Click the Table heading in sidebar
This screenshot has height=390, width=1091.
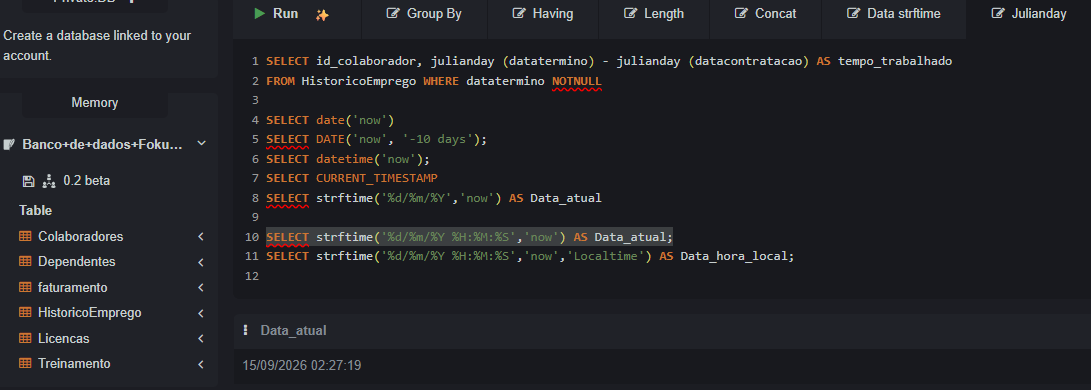click(x=35, y=211)
